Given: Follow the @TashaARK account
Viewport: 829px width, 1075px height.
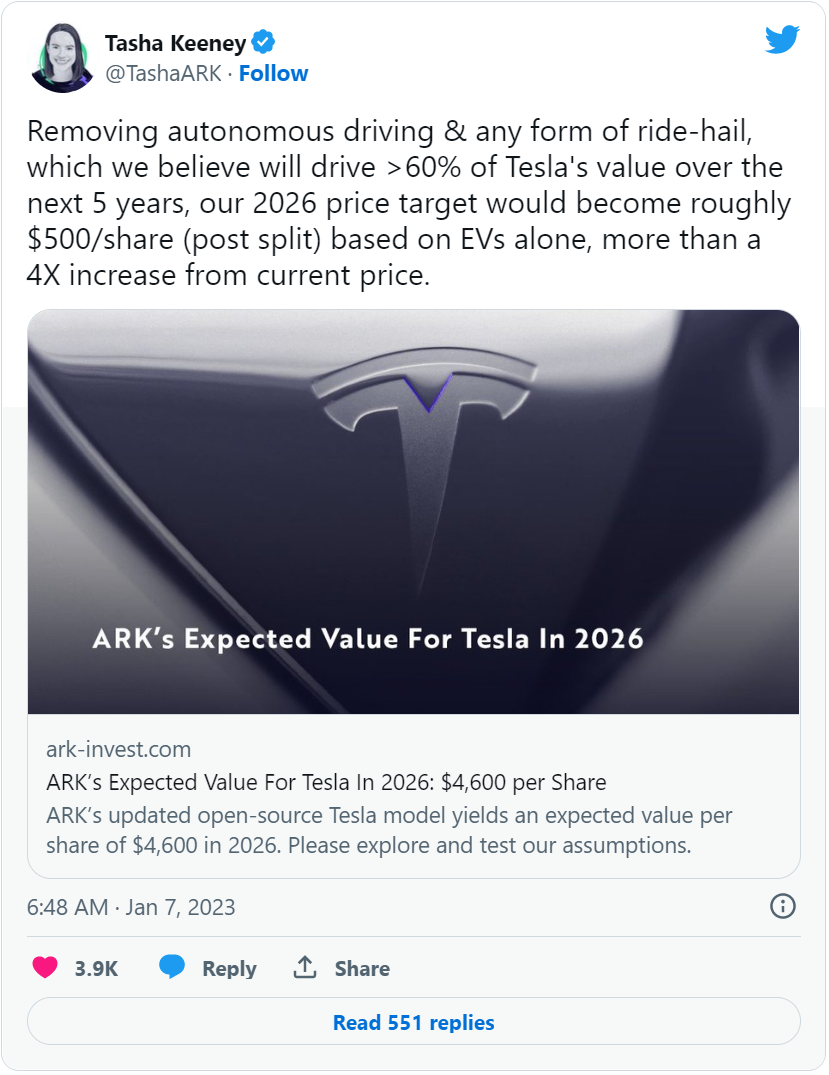Looking at the screenshot, I should click(273, 74).
